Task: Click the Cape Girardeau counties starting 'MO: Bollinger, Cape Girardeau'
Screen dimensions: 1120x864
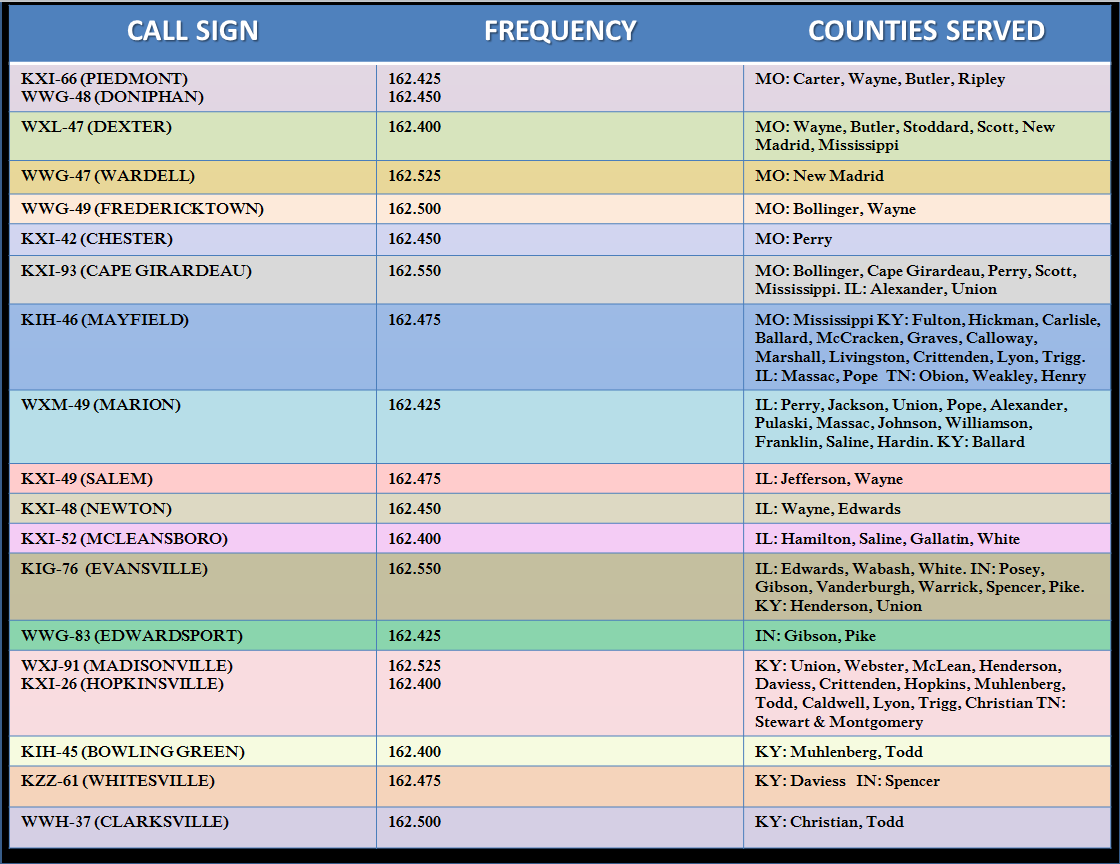Action: (916, 280)
